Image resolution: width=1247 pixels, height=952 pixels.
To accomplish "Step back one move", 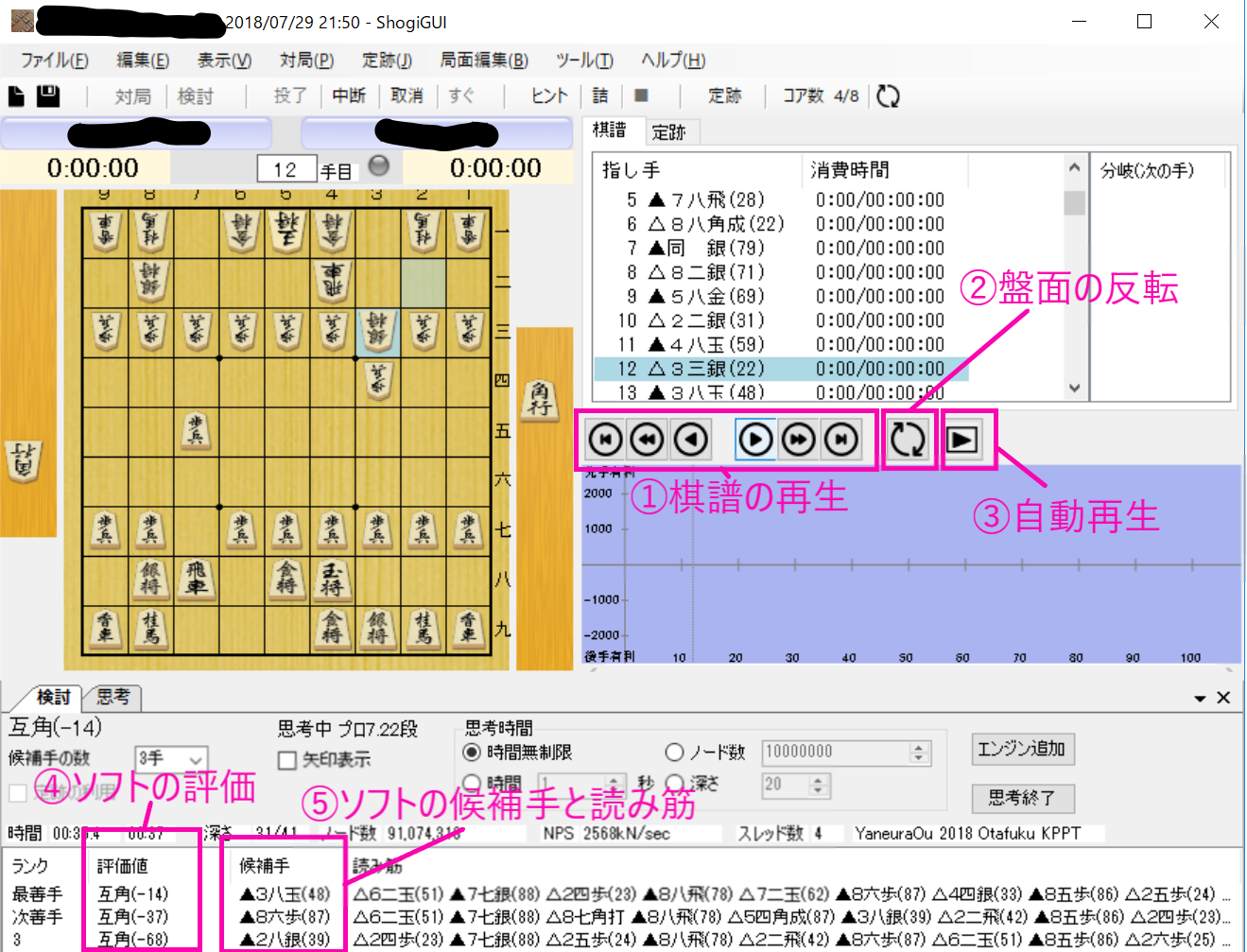I will click(x=692, y=440).
